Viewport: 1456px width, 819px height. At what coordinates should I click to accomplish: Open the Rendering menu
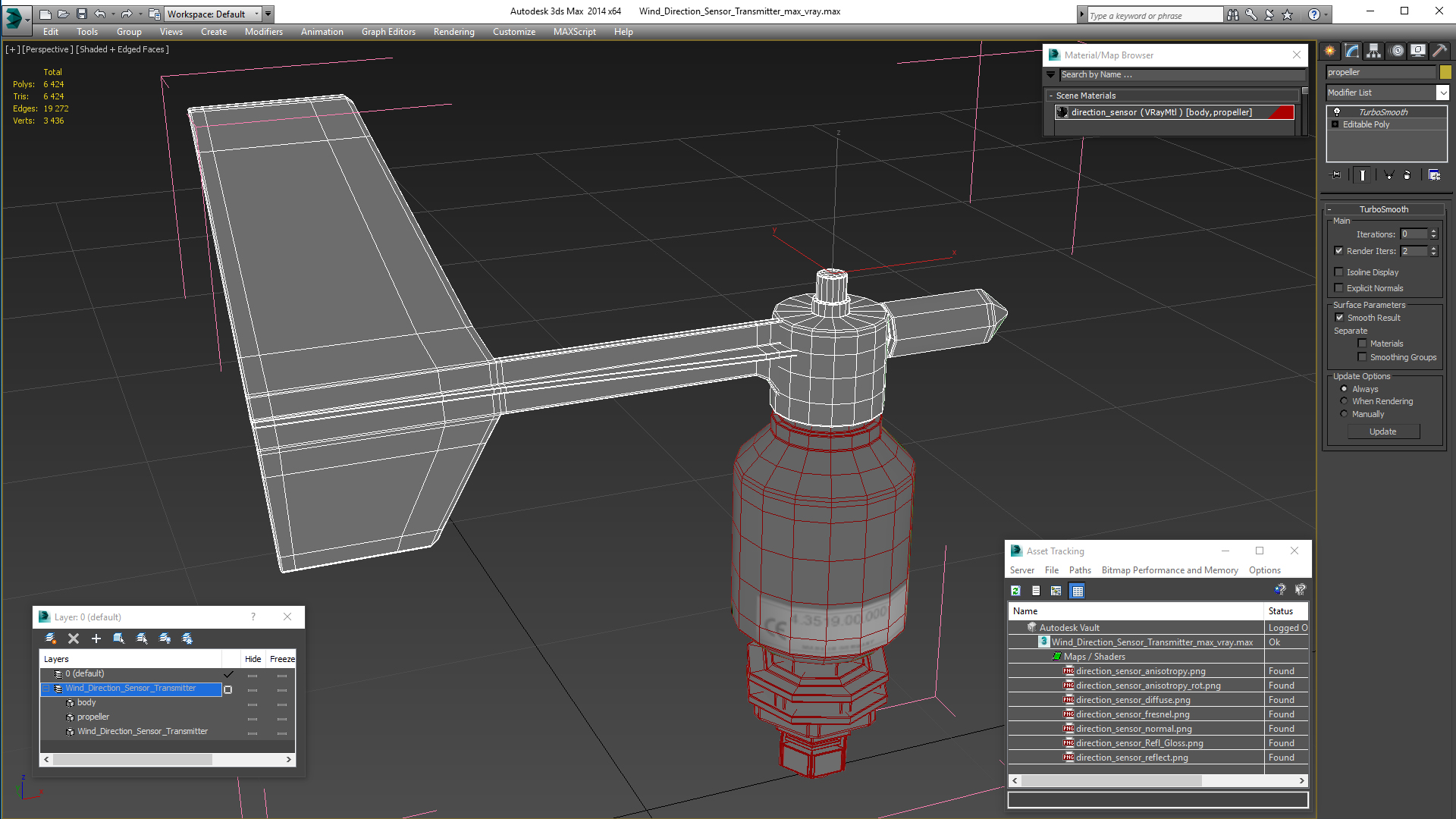(x=453, y=32)
